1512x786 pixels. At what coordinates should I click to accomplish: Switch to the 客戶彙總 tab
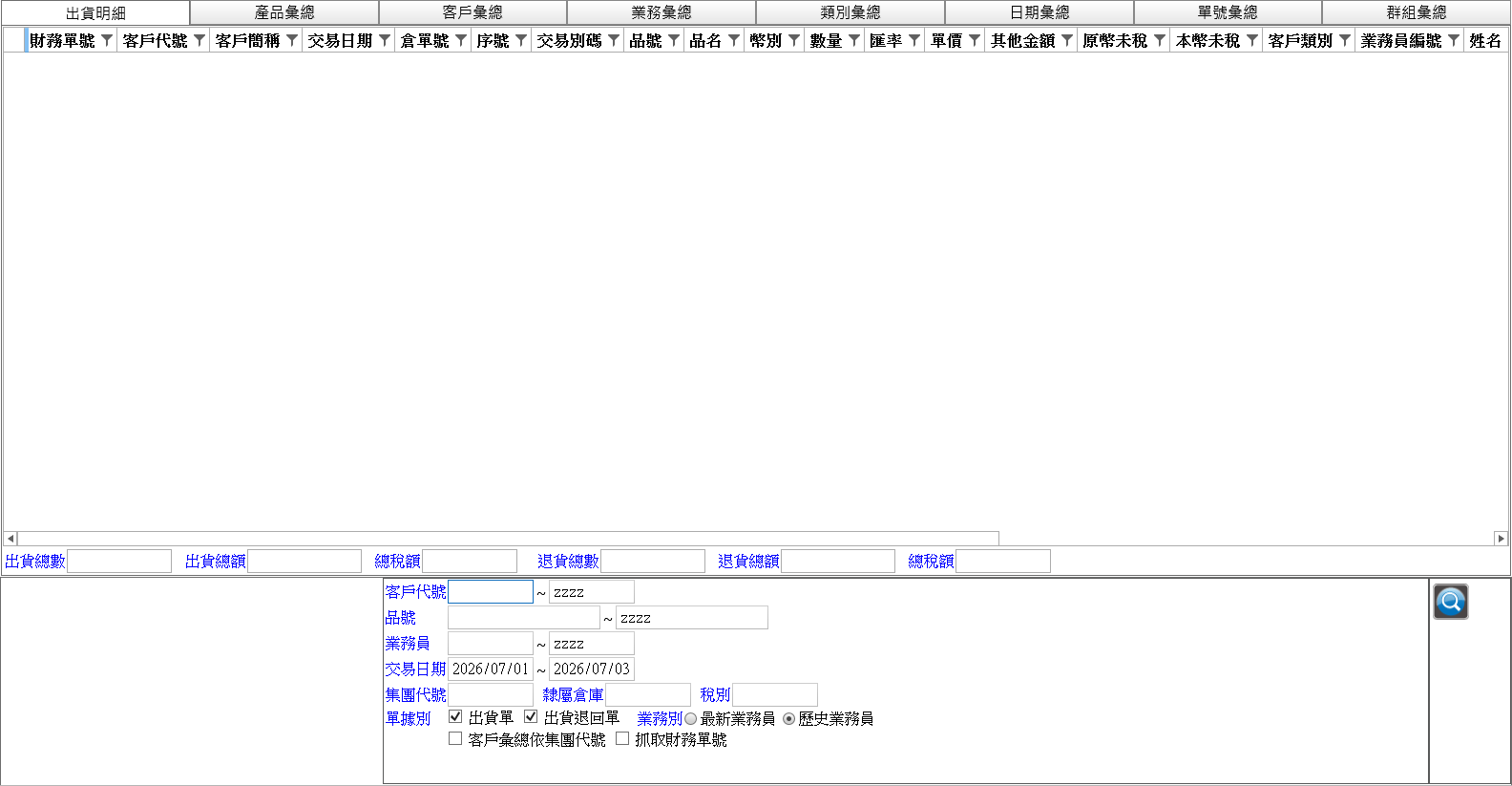(x=472, y=12)
